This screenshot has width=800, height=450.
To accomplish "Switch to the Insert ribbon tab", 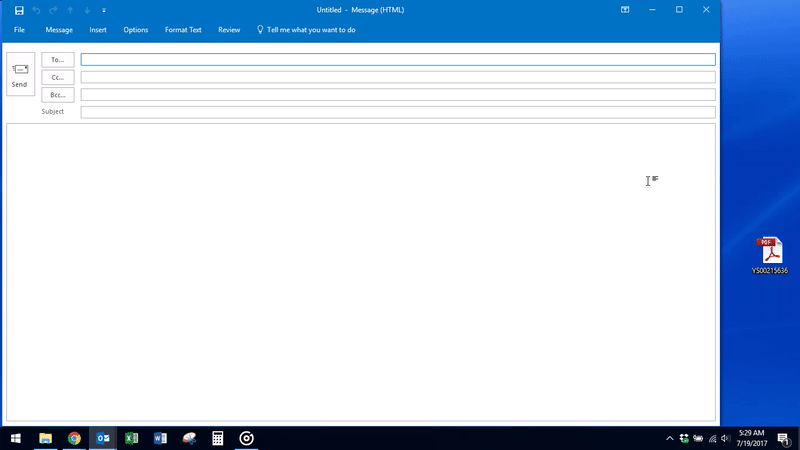I will [98, 30].
